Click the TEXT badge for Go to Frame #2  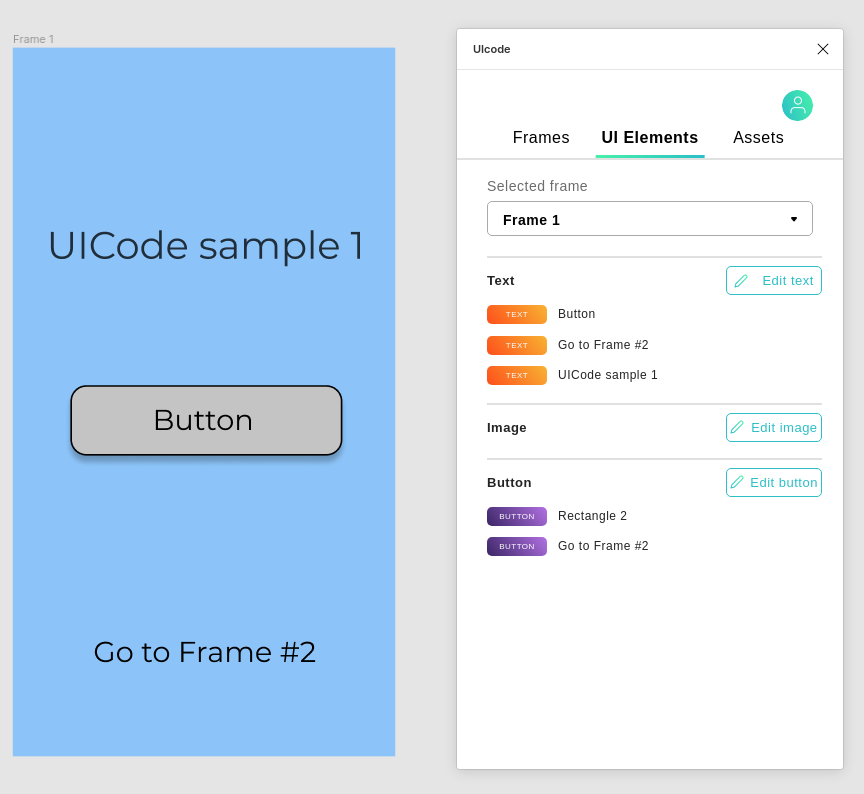pos(517,345)
